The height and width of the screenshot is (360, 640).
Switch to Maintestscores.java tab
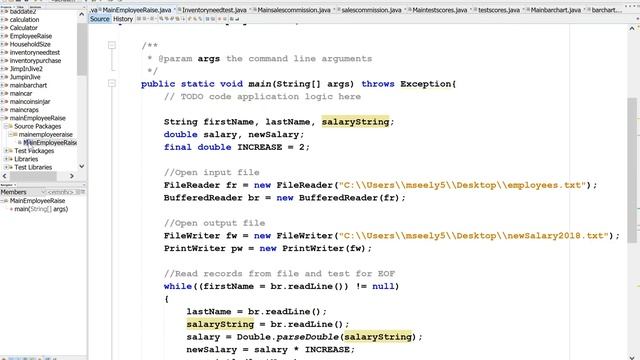point(439,10)
